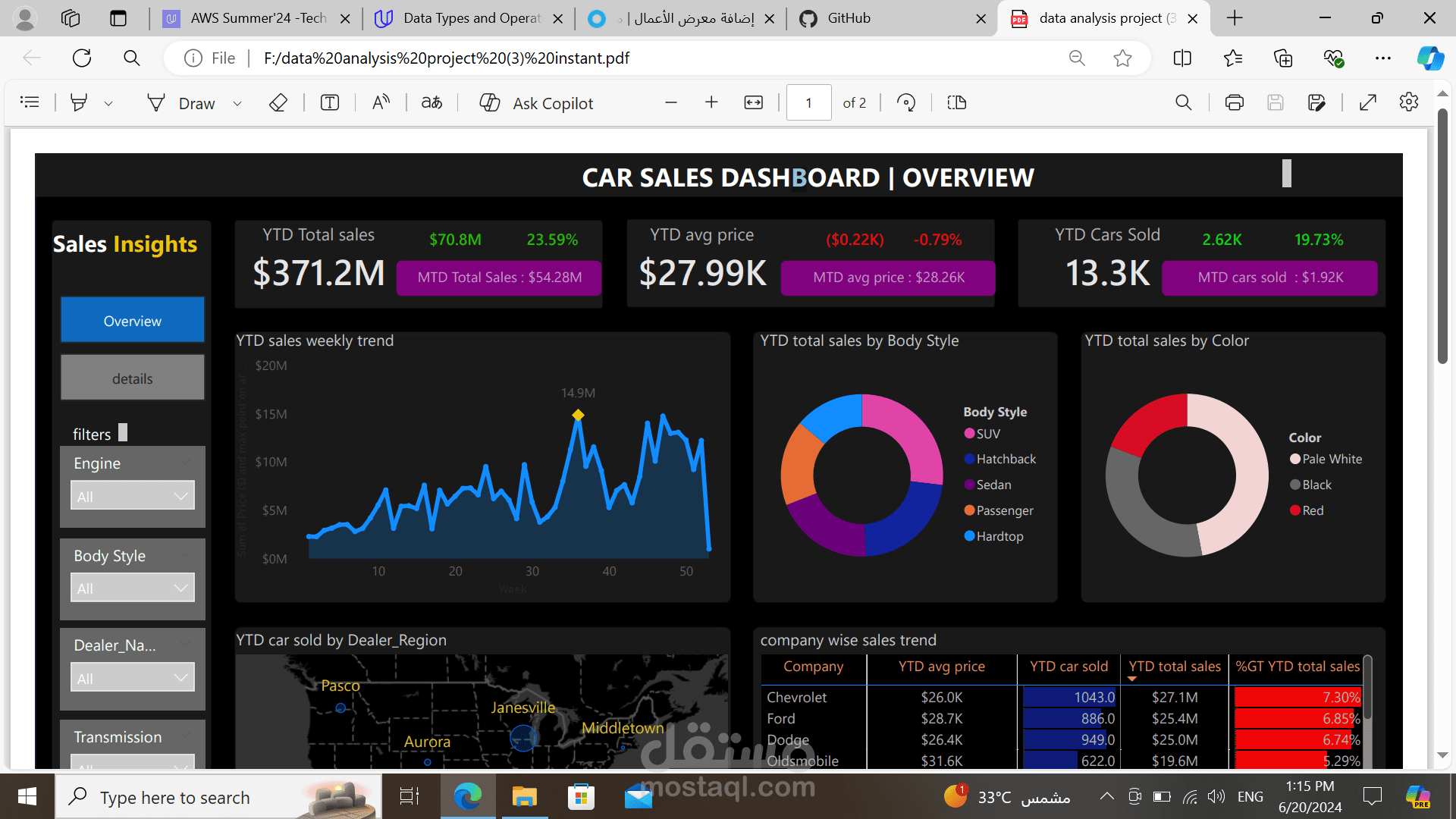1456x819 pixels.
Task: Toggle the Page view icon
Action: click(956, 102)
